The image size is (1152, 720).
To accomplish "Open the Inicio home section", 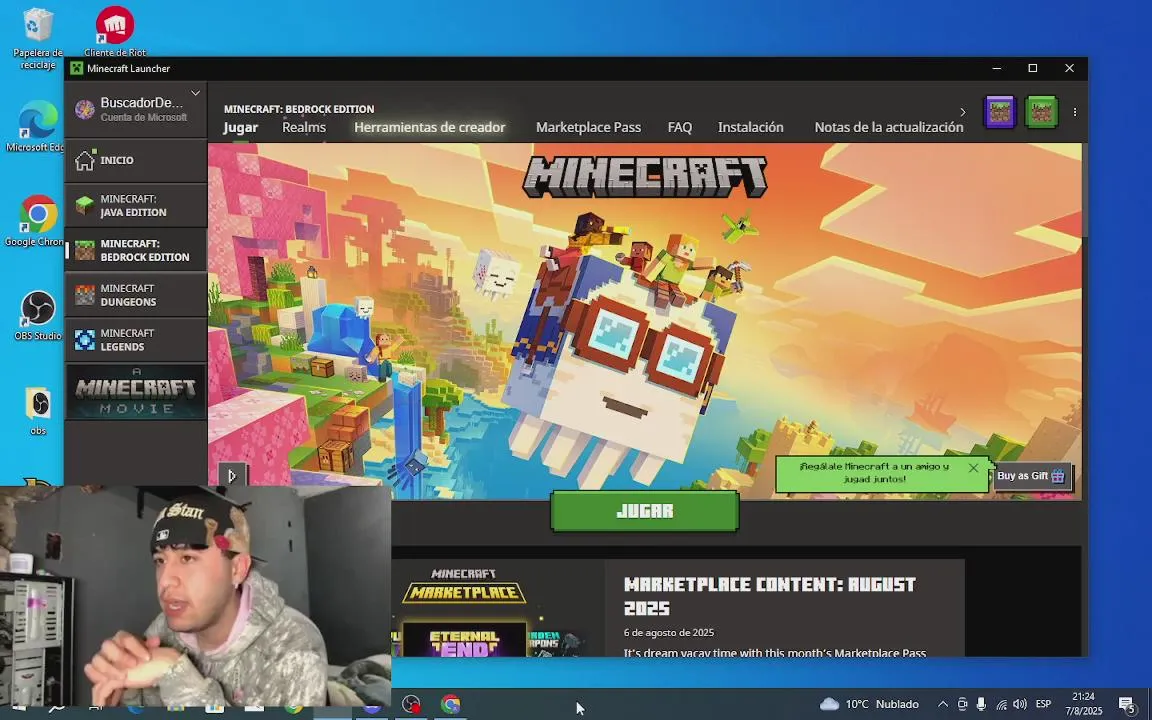I will [135, 160].
